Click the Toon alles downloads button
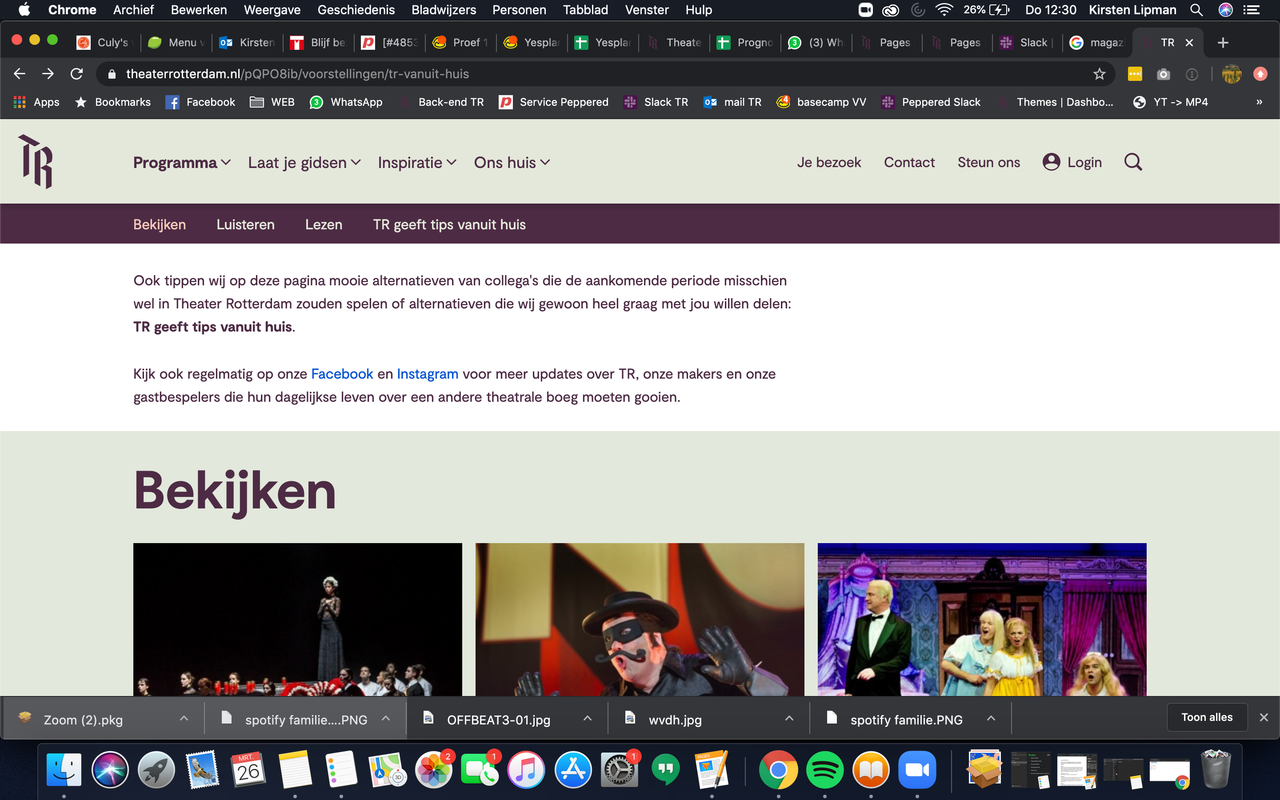The image size is (1280, 800). click(1206, 717)
